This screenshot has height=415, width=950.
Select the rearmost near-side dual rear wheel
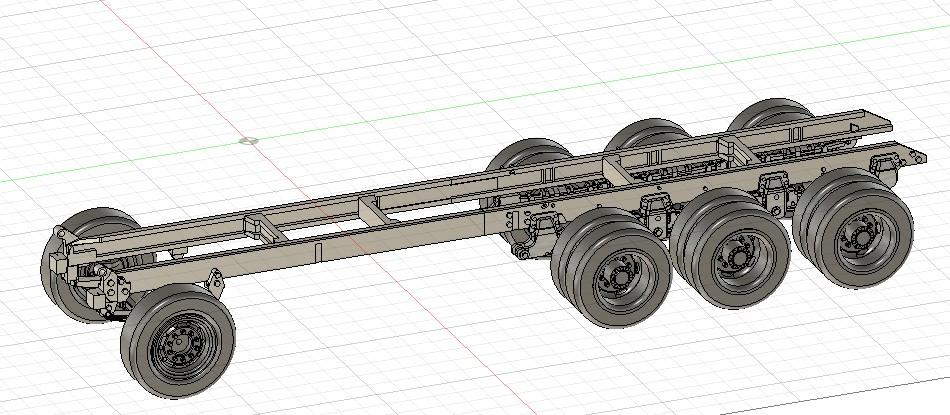pyautogui.click(x=853, y=228)
